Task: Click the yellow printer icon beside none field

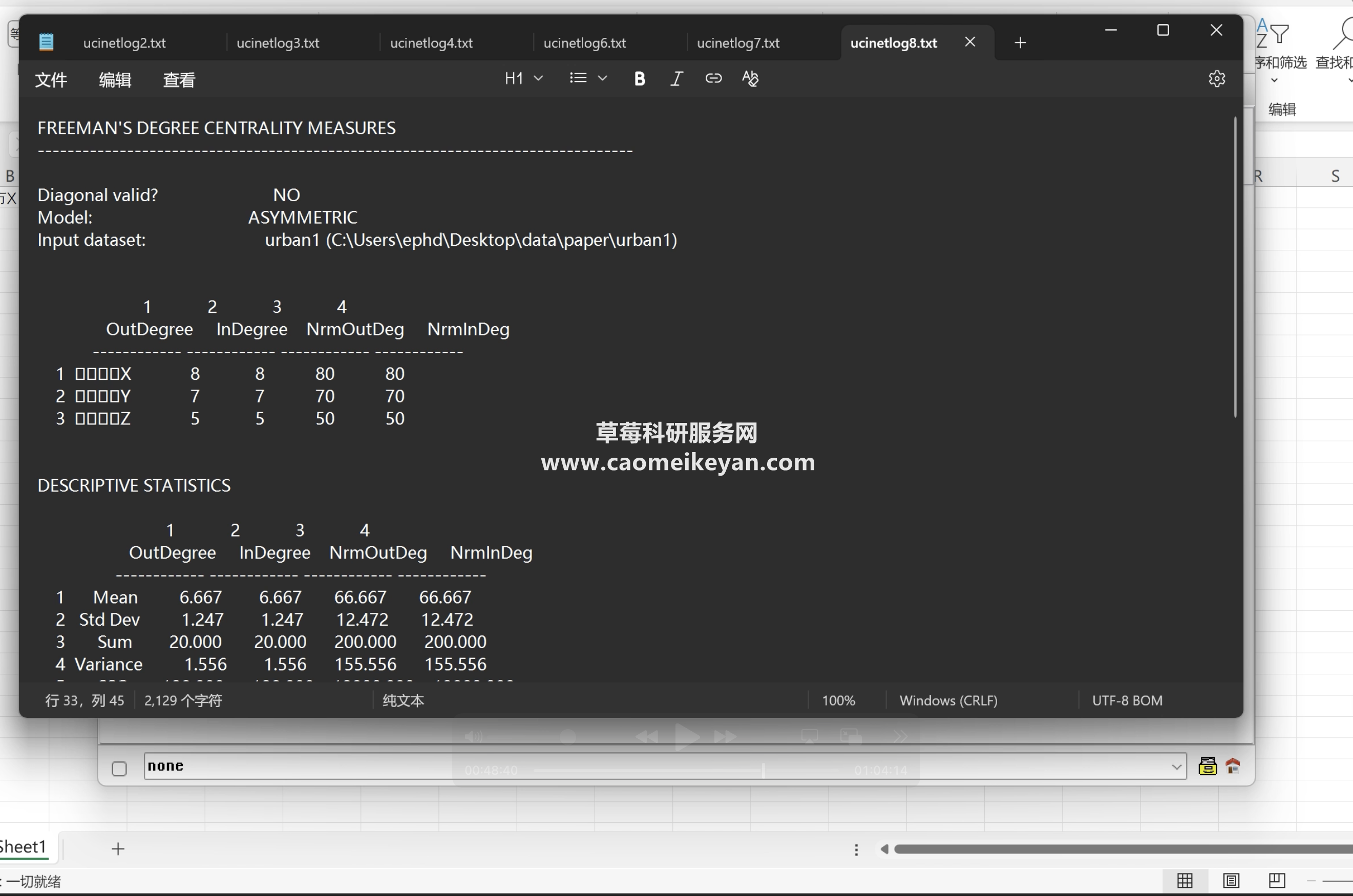Action: 1207,766
